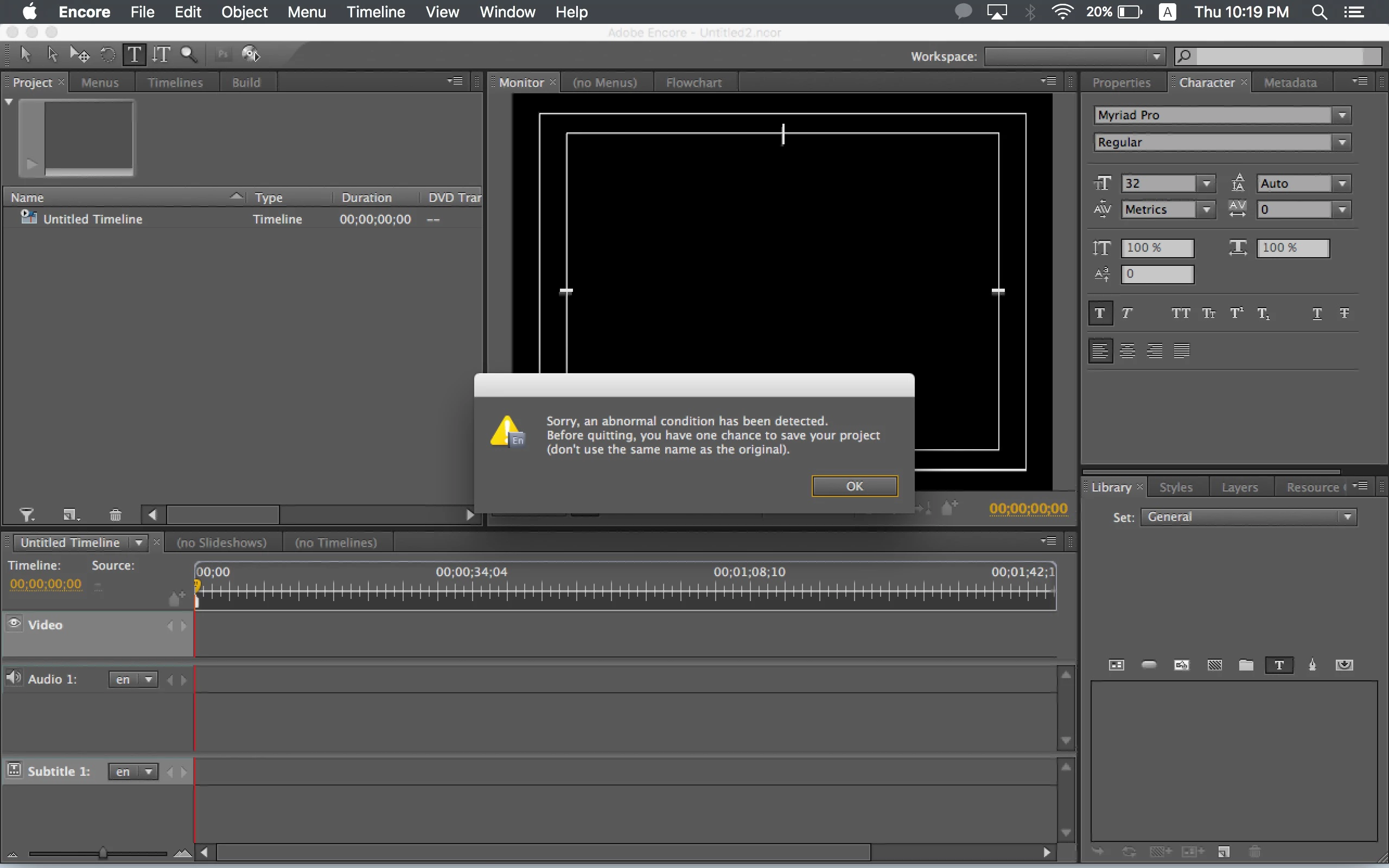Click the Direct Select arrow tool
Image resolution: width=1389 pixels, height=868 pixels.
[52, 55]
